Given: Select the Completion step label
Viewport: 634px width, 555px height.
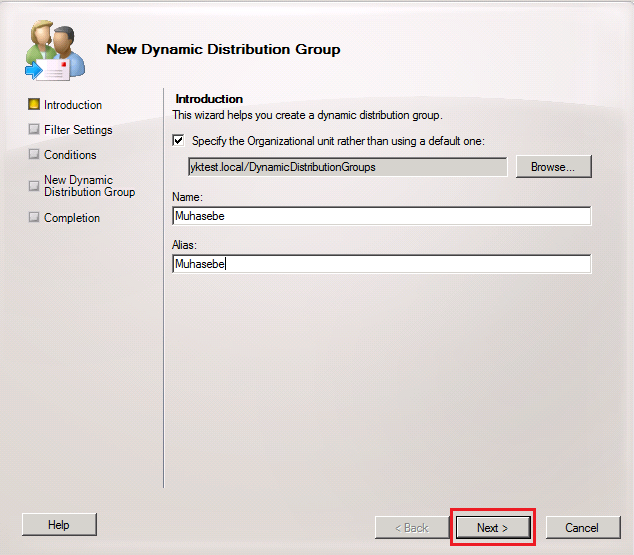Looking at the screenshot, I should tap(72, 218).
